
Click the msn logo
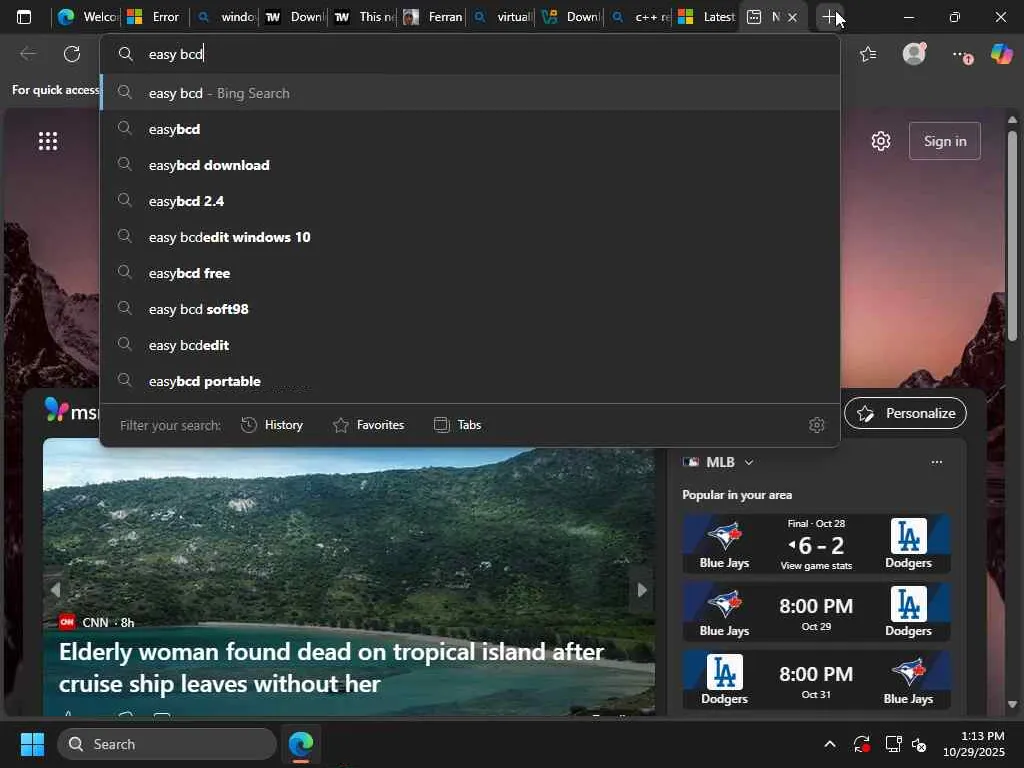click(71, 411)
